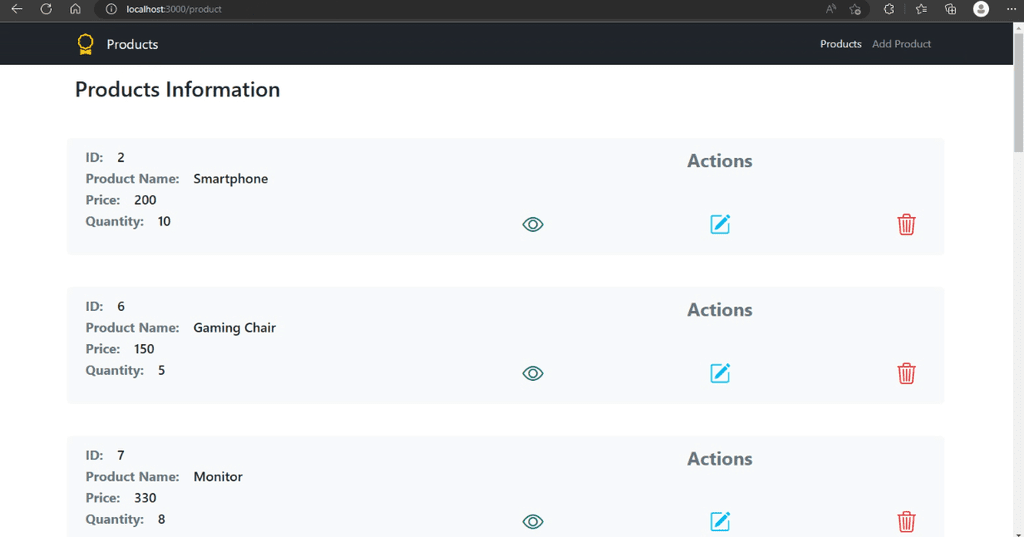Add this page to favorites
Screen dimensions: 1024x537
[855, 9]
